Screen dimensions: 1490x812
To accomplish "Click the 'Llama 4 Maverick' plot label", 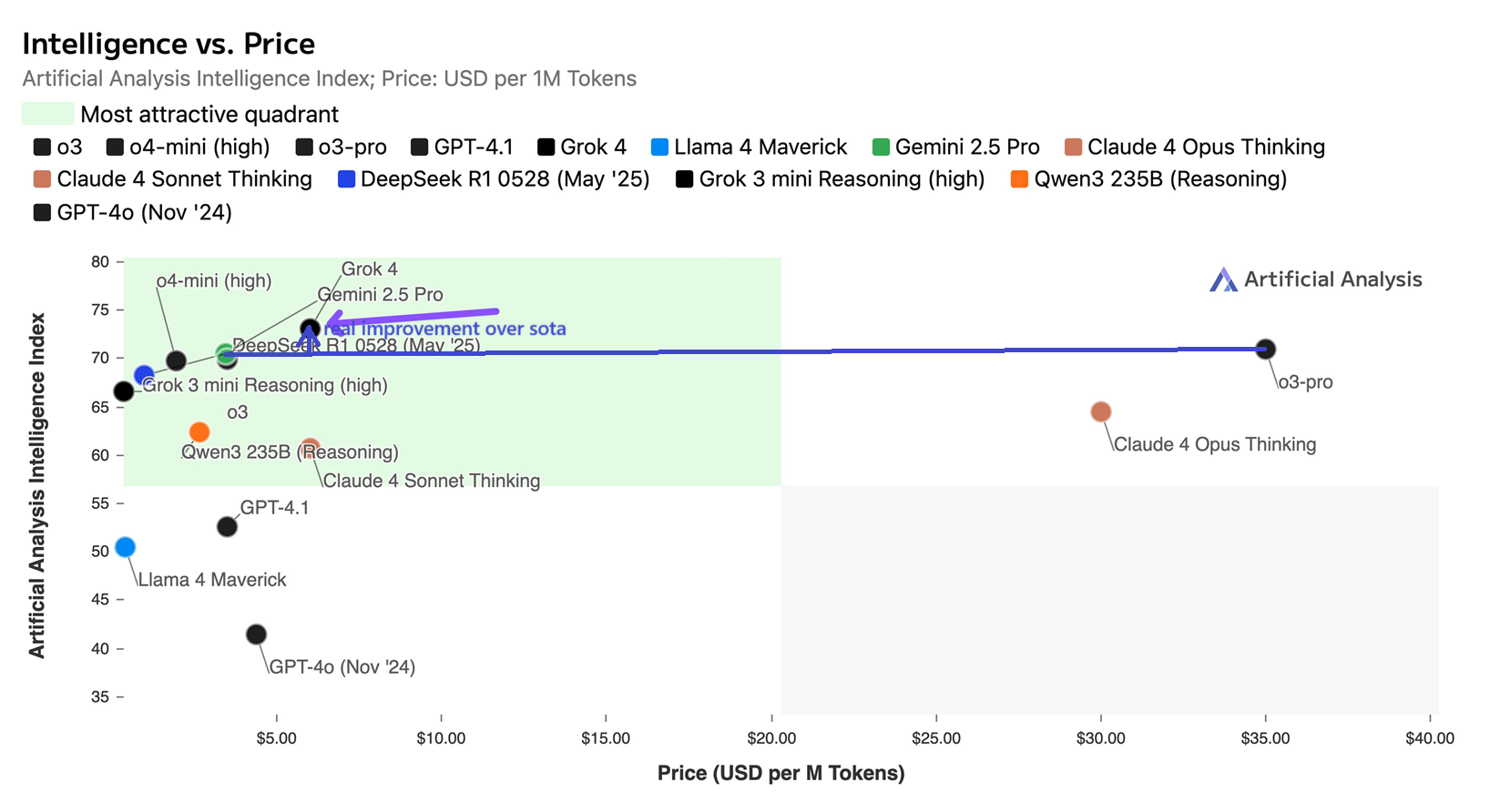I will point(212,580).
